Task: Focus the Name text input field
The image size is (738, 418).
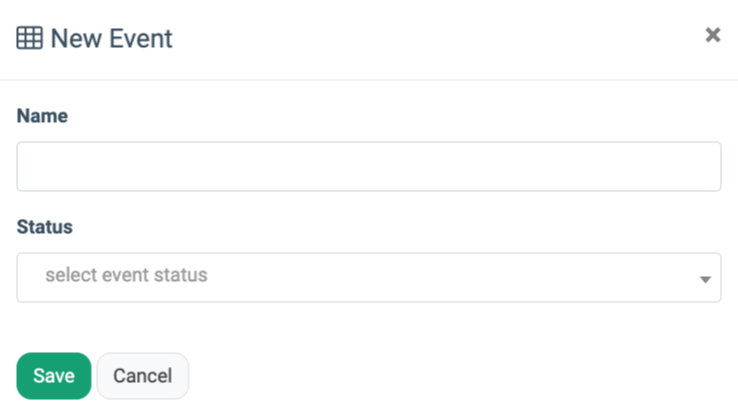Action: pyautogui.click(x=368, y=166)
